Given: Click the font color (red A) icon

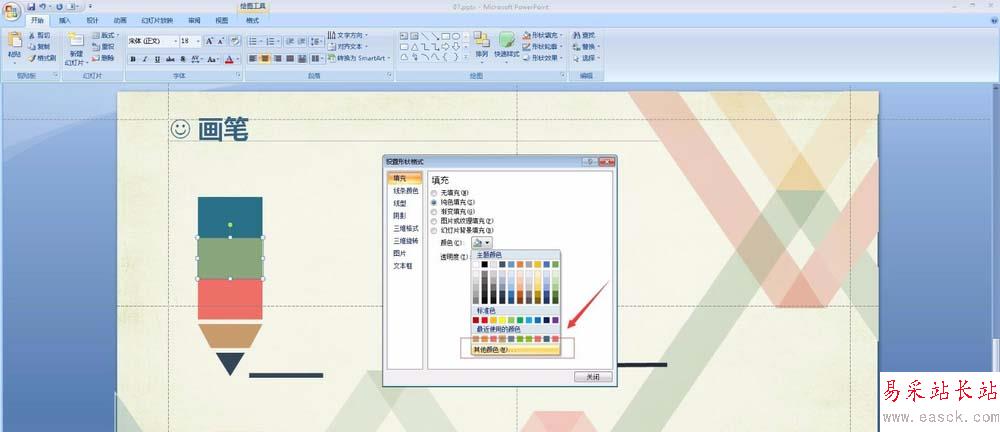Looking at the screenshot, I should coord(229,59).
